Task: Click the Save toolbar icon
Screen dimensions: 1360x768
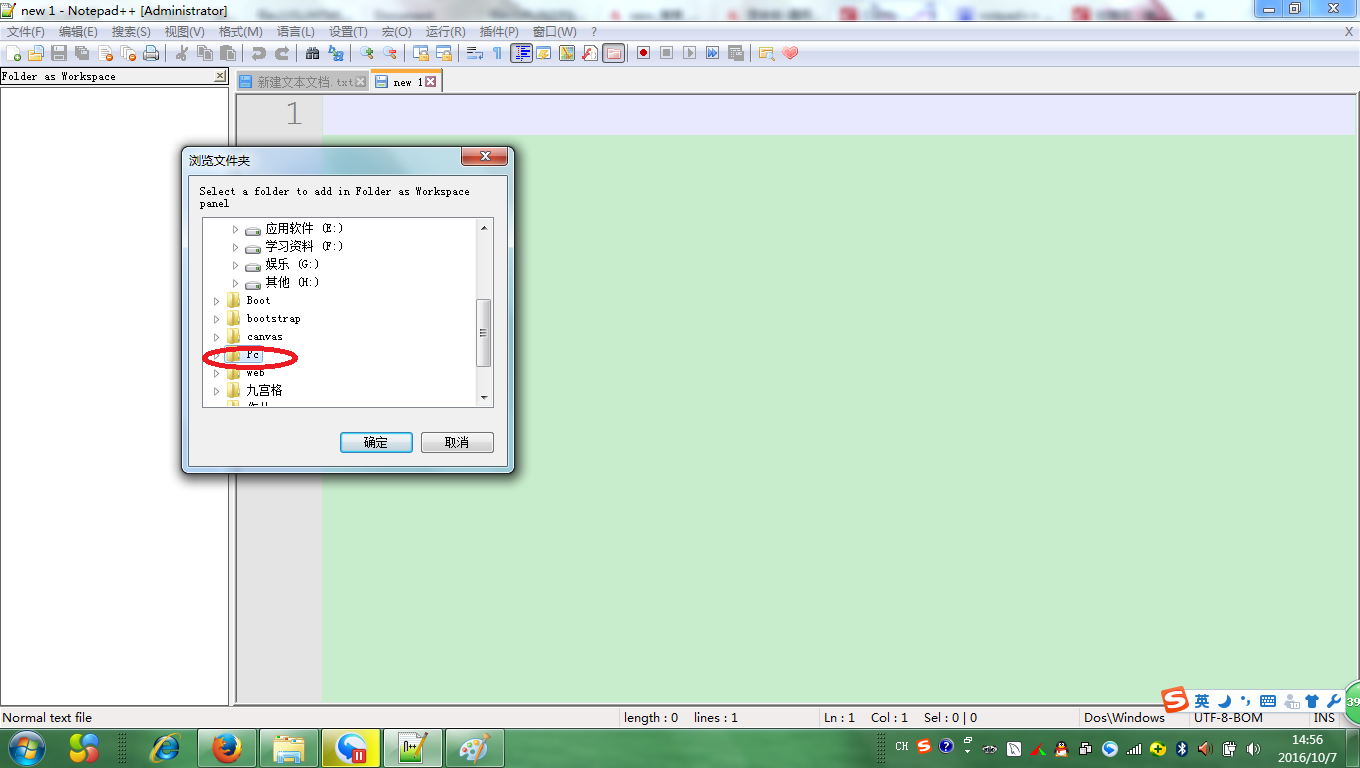Action: (59, 53)
